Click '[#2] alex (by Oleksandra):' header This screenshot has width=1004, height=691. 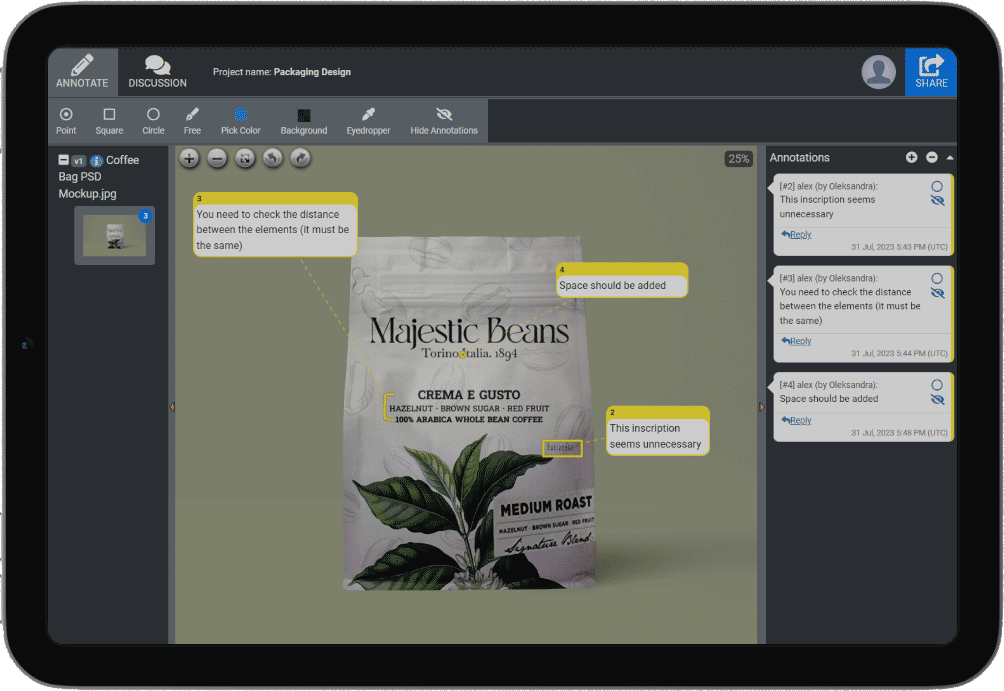coord(828,186)
